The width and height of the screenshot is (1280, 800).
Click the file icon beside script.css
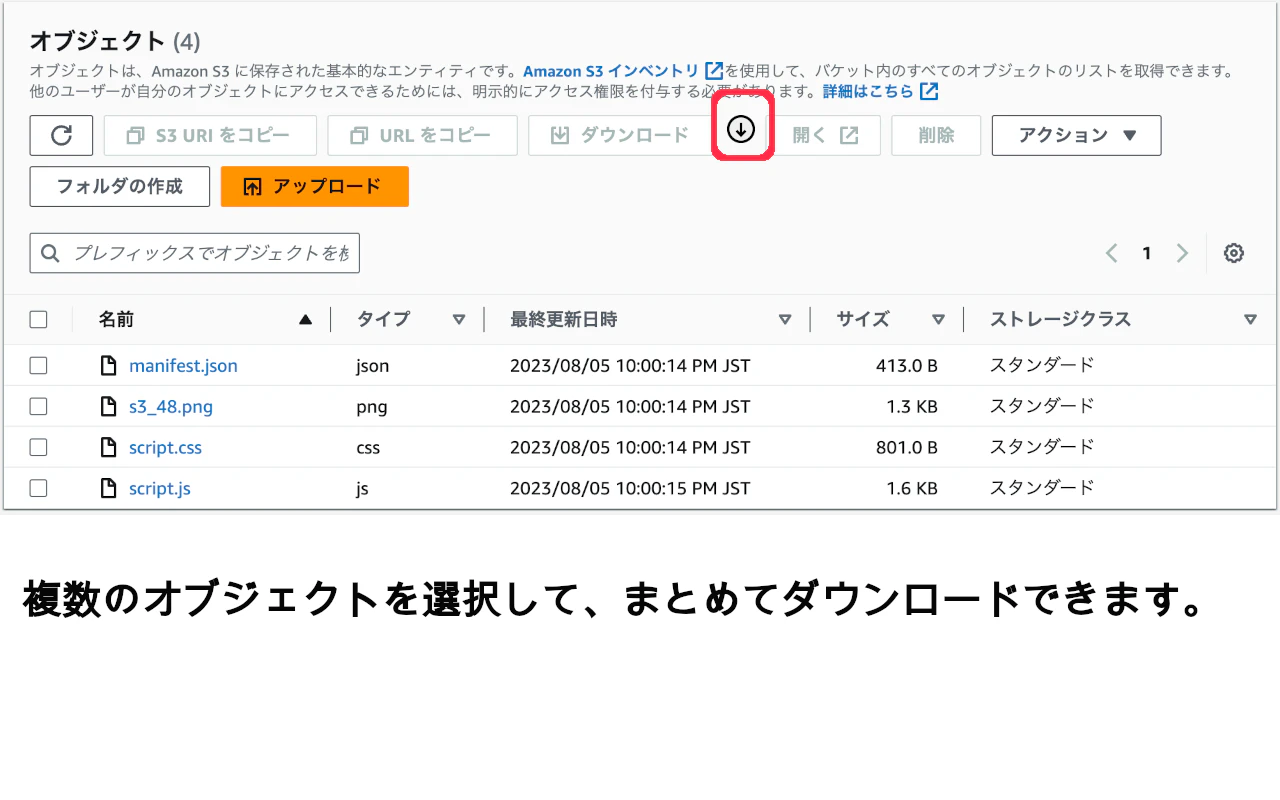click(109, 447)
